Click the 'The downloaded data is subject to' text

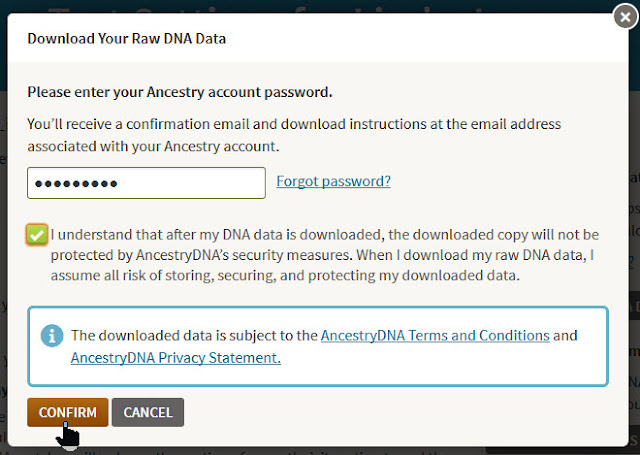pos(194,335)
